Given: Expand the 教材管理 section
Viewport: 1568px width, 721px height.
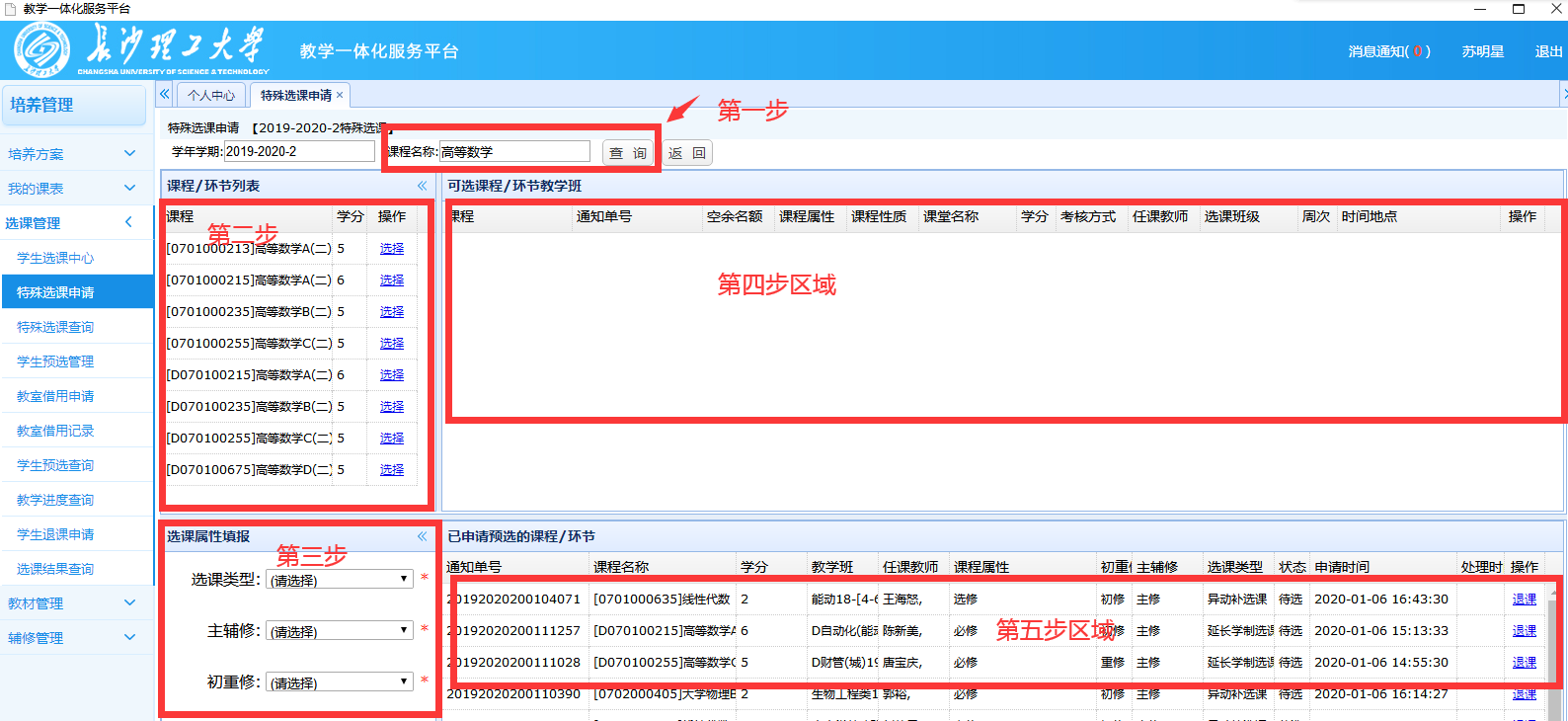Looking at the screenshot, I should (x=129, y=602).
